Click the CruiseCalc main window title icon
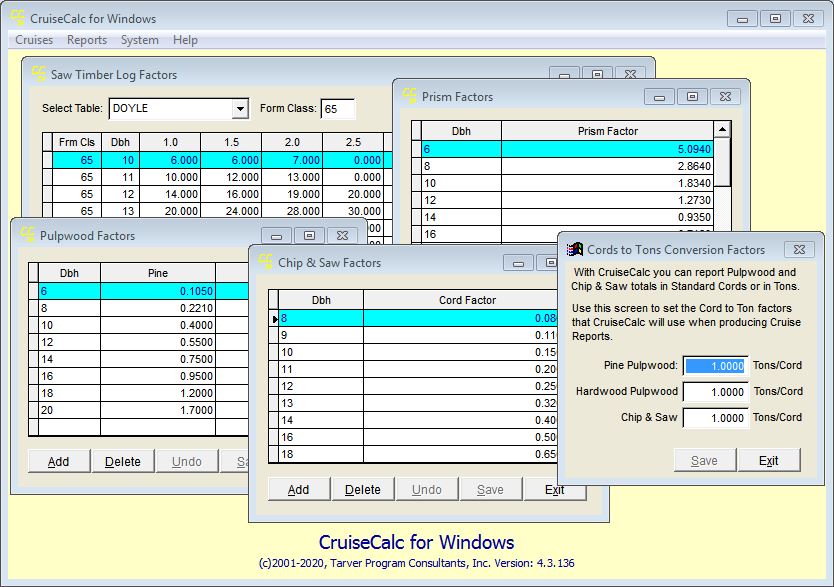Screen dimensions: 834x587 coord(18,18)
